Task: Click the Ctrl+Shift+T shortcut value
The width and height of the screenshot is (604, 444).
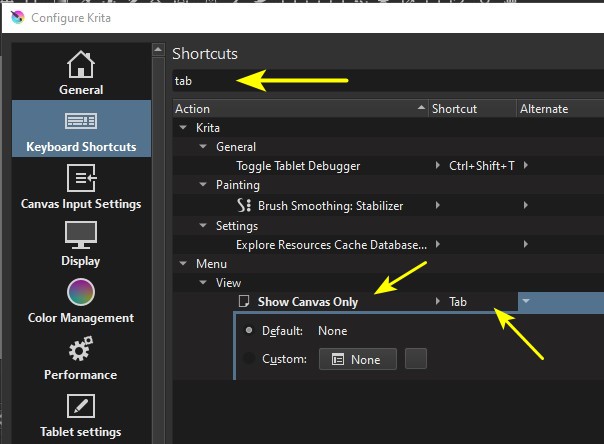Action: click(x=482, y=166)
